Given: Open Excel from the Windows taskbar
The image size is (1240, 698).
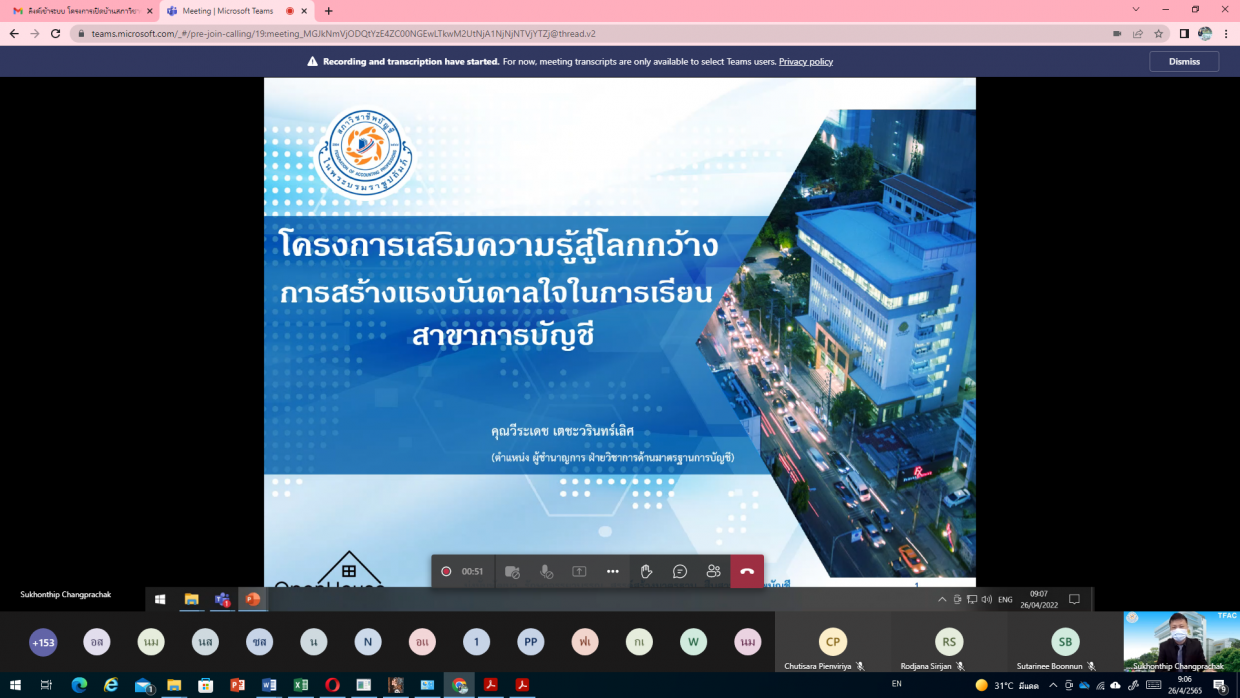Looking at the screenshot, I should pyautogui.click(x=300, y=685).
